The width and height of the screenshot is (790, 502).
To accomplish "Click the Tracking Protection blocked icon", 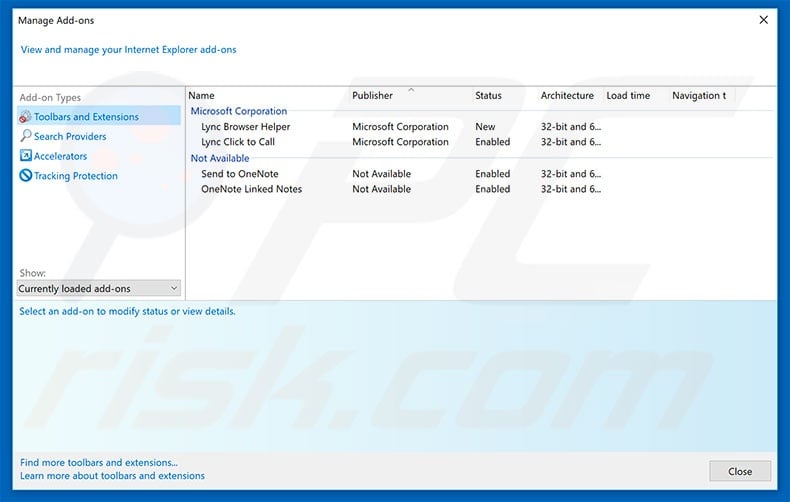I will tap(26, 175).
